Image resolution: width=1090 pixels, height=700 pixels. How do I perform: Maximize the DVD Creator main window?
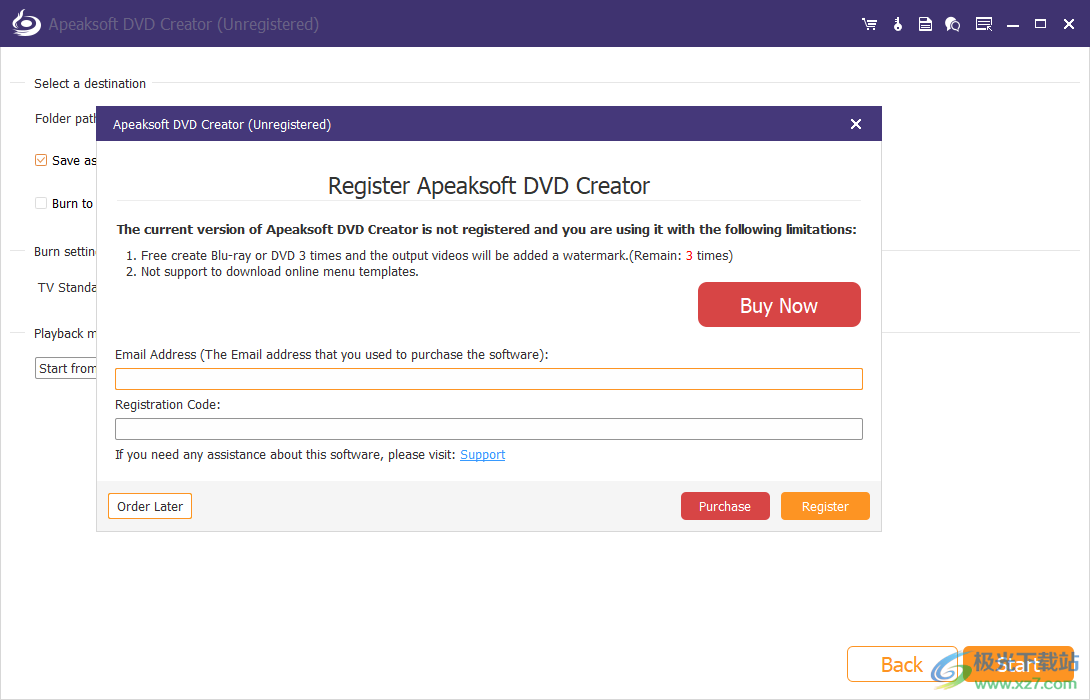[x=1041, y=24]
